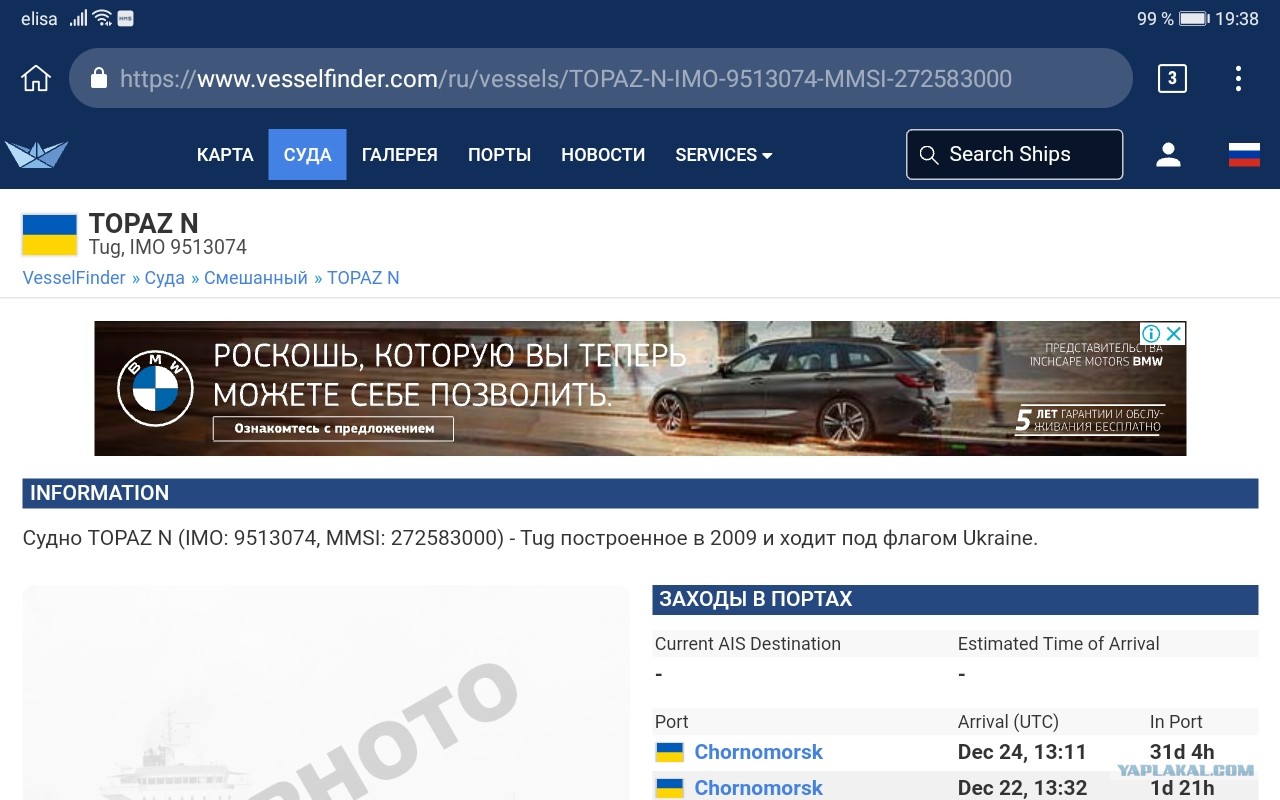This screenshot has width=1280, height=800.
Task: Follow the Смешанный breadcrumb link
Action: pyautogui.click(x=256, y=278)
